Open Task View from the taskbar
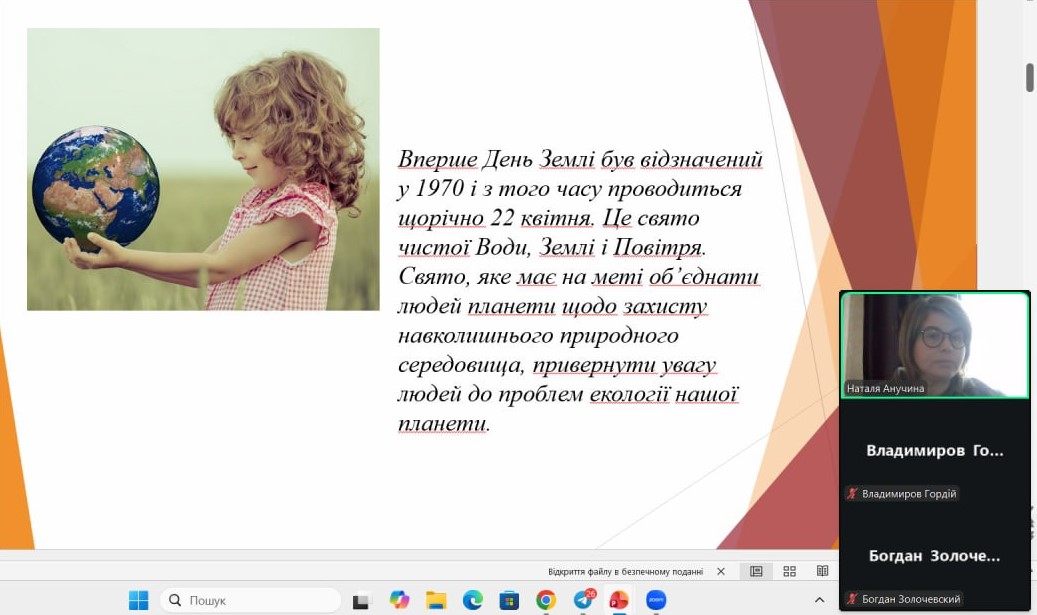Image resolution: width=1037 pixels, height=615 pixels. pos(361,600)
